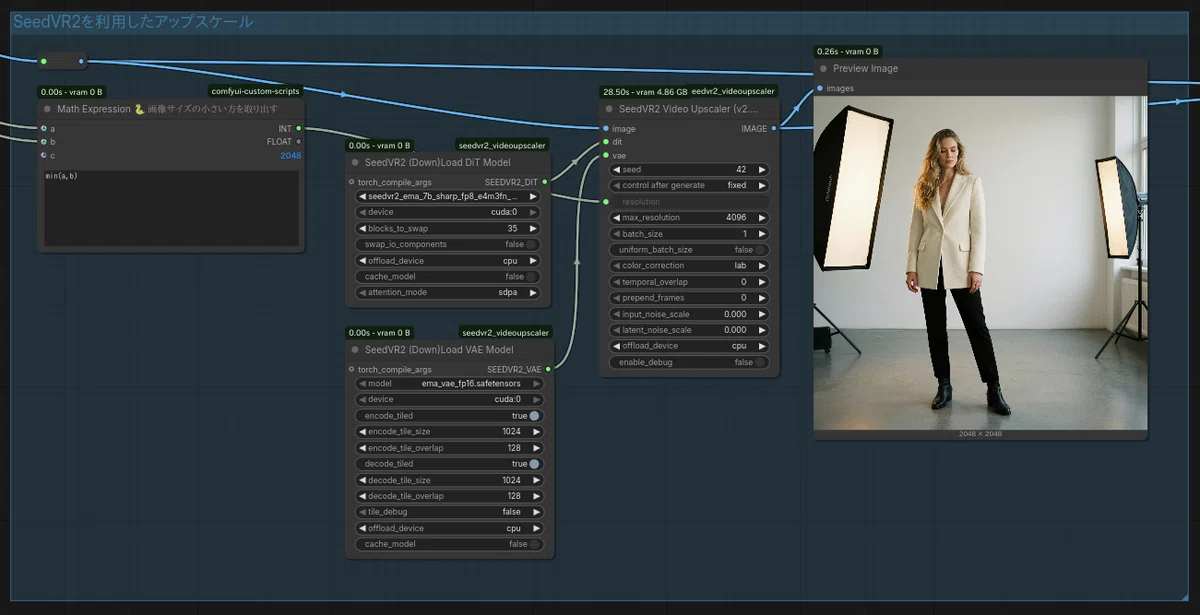The width and height of the screenshot is (1200, 615).
Task: Disable encode_tiled in Load VAE Model
Action: click(x=449, y=416)
